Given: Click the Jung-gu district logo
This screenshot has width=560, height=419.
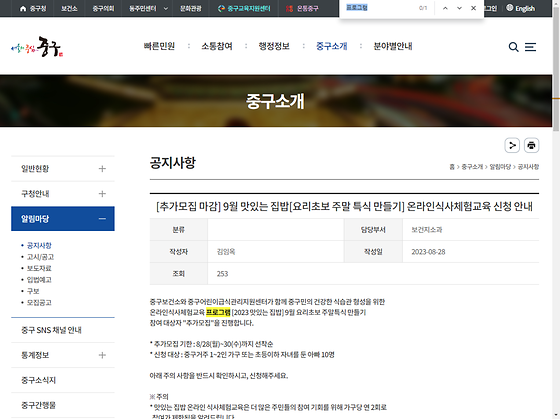Looking at the screenshot, I should coord(37,47).
